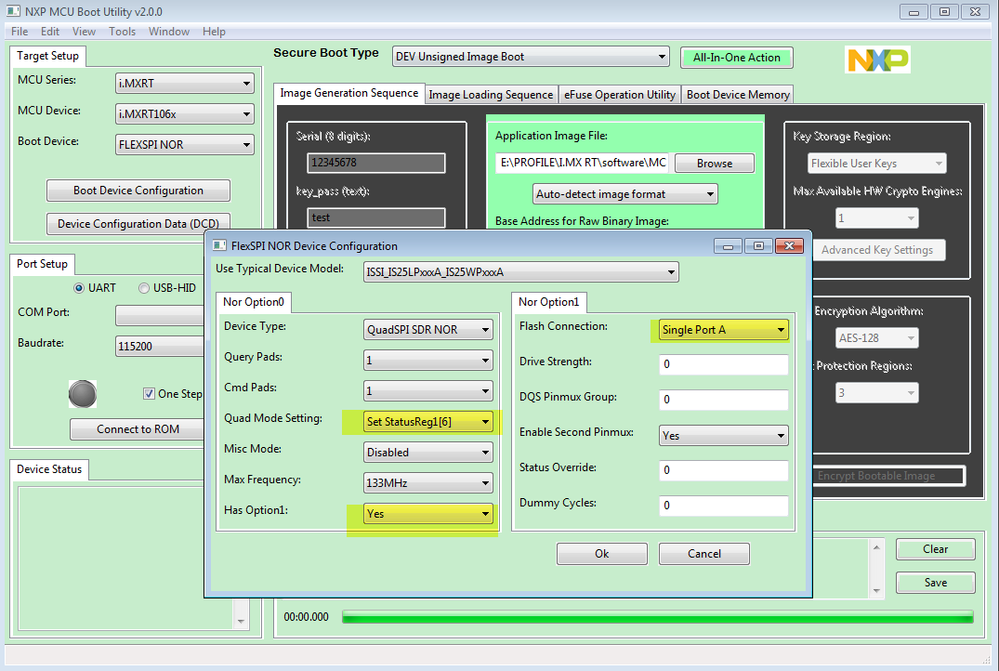This screenshot has width=999, height=671.
Task: Open the Boot Device dropdown
Action: [x=184, y=145]
